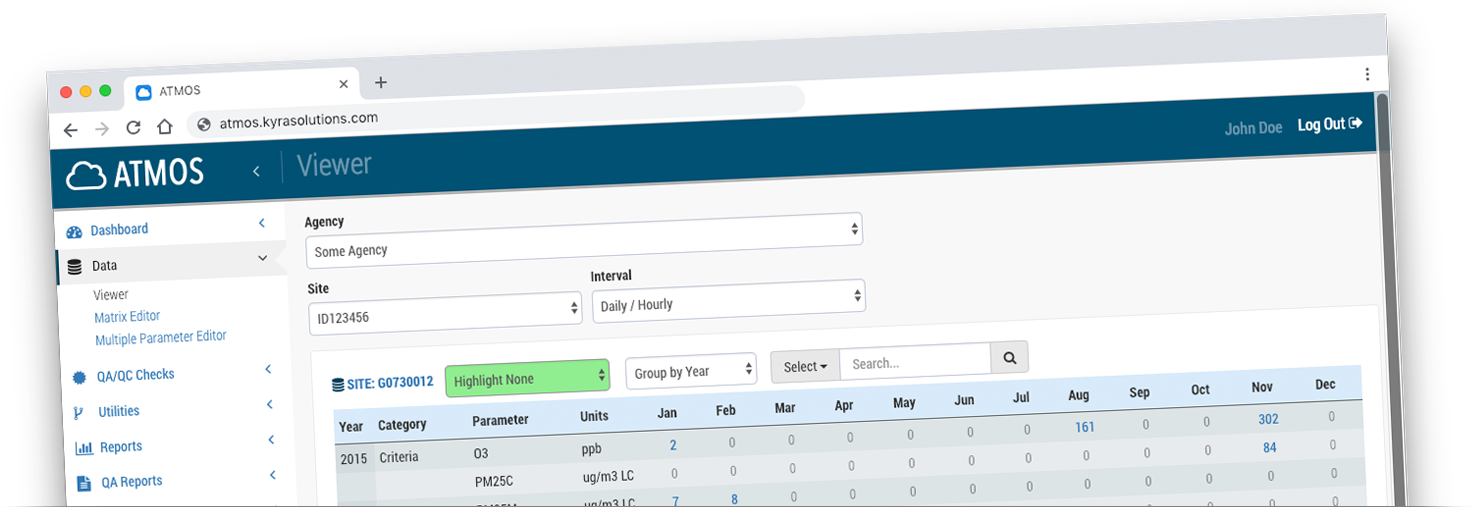Click the 2015 year cell
The image size is (1478, 507).
coord(354,460)
